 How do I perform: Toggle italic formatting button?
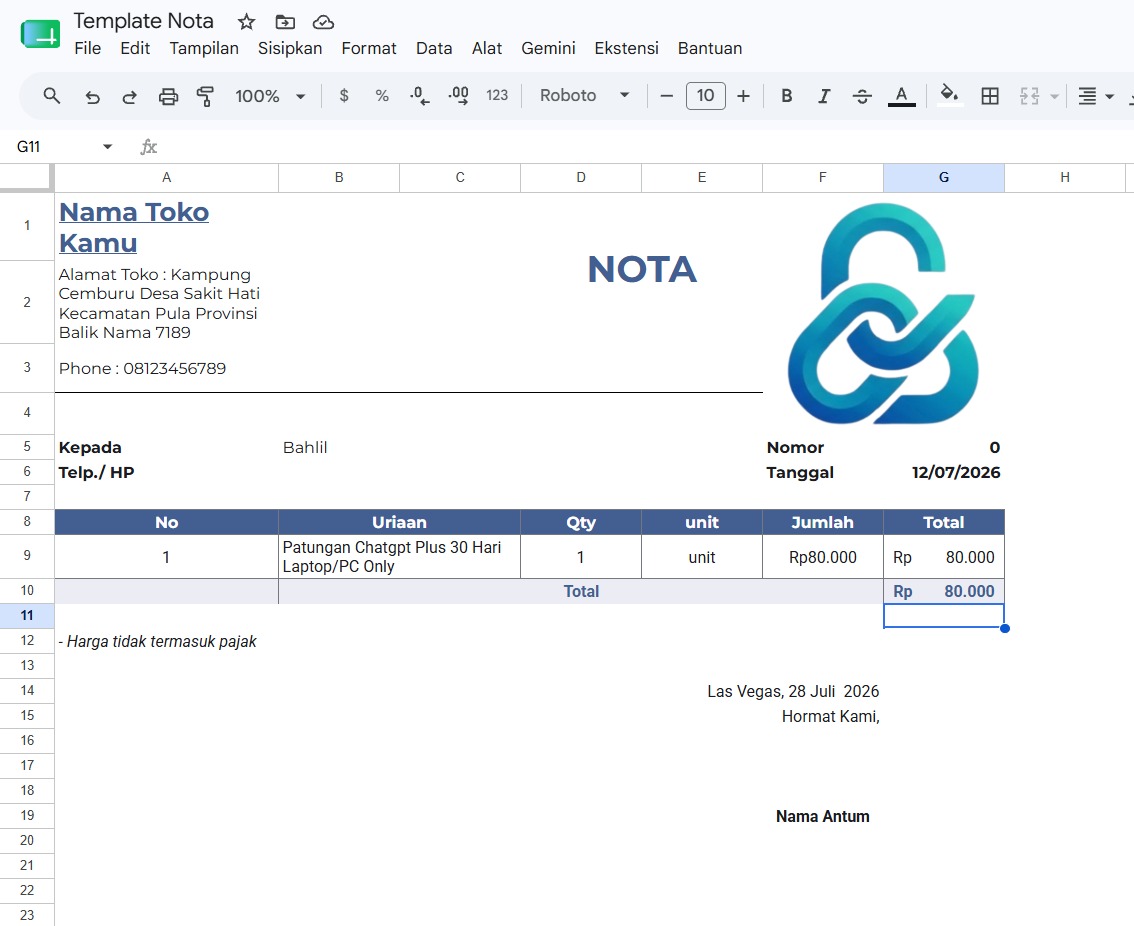tap(823, 95)
